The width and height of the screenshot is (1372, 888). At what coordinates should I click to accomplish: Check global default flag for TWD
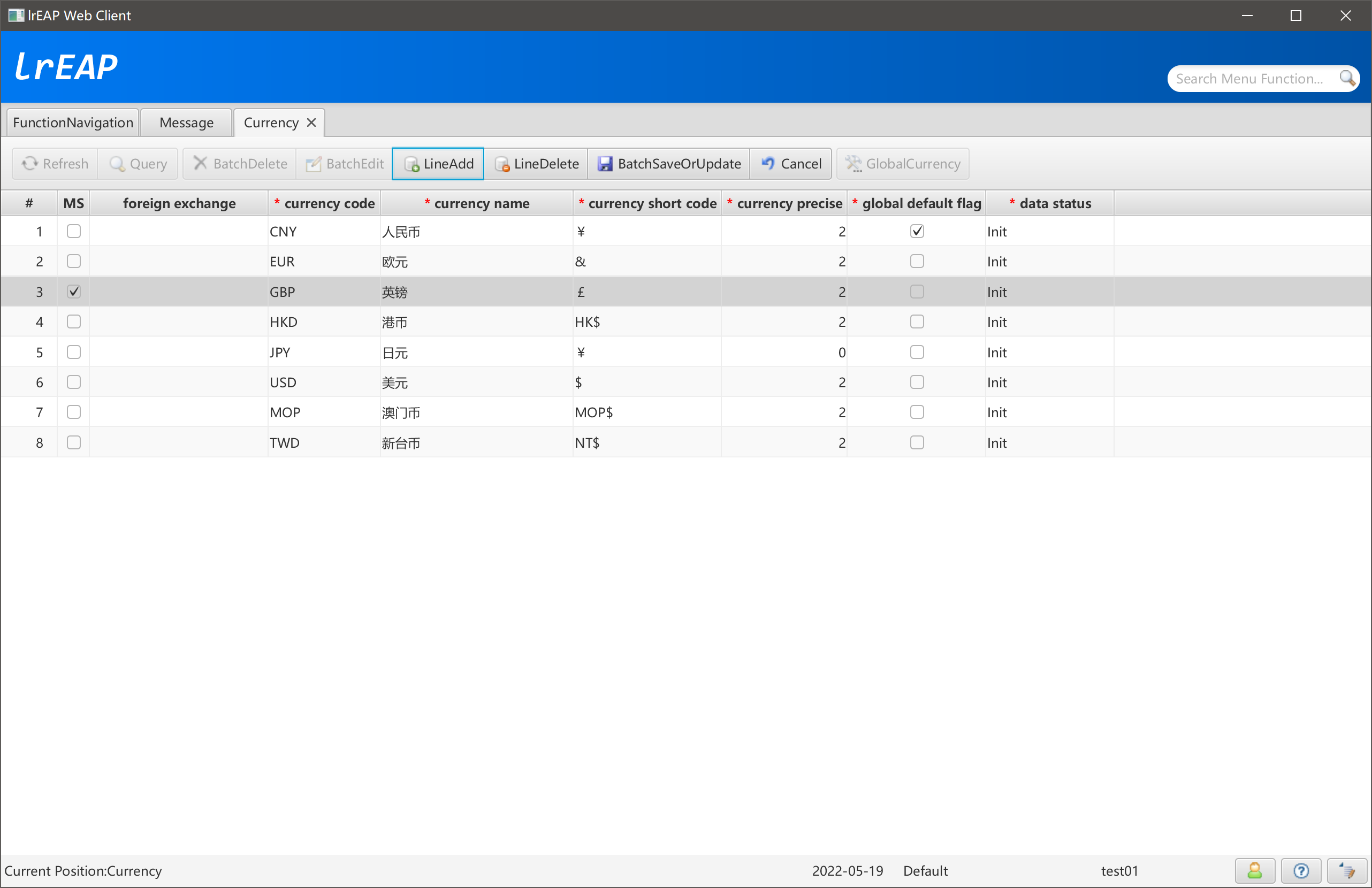point(917,442)
